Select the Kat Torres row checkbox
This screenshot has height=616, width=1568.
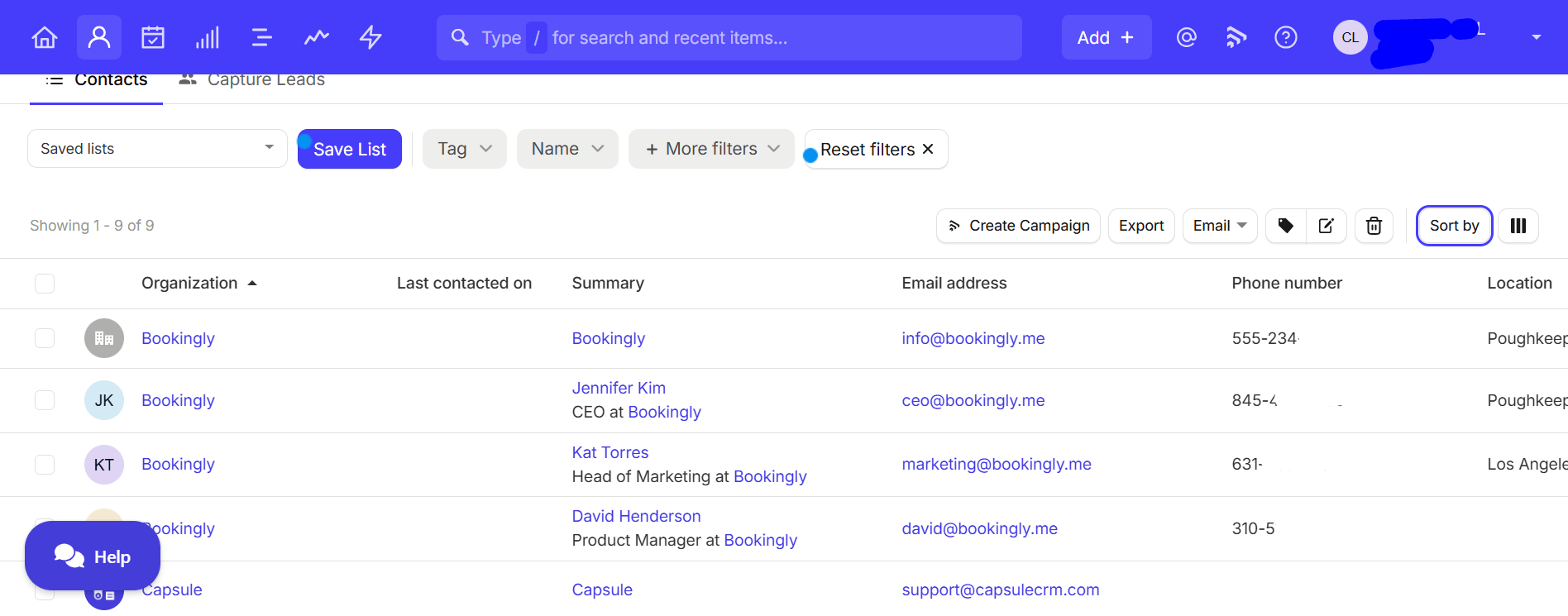click(45, 465)
